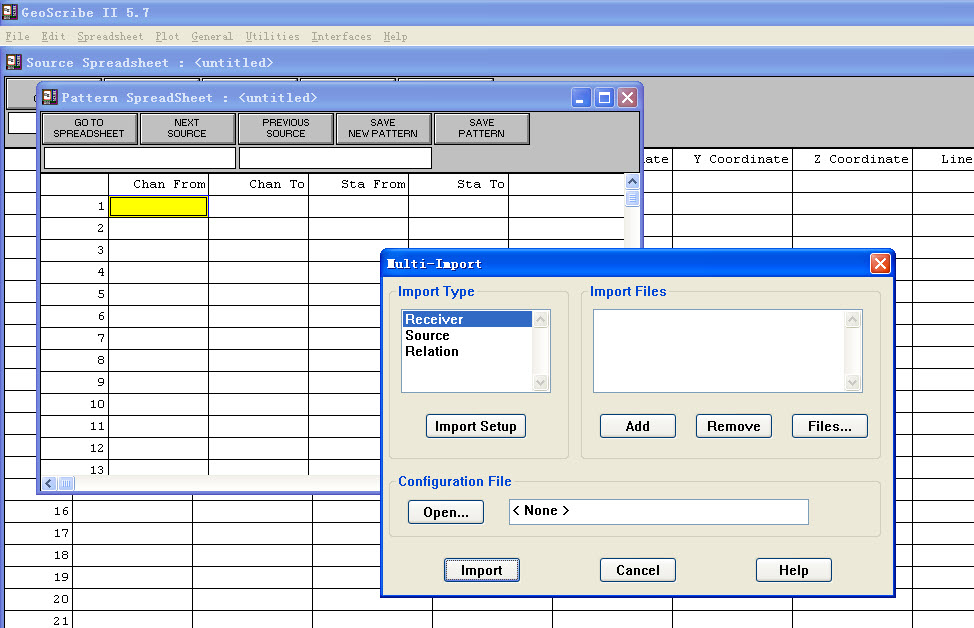This screenshot has width=974, height=628.
Task: Click Pattern SpreadSheet vertical scrollbar thumb
Action: tap(632, 198)
